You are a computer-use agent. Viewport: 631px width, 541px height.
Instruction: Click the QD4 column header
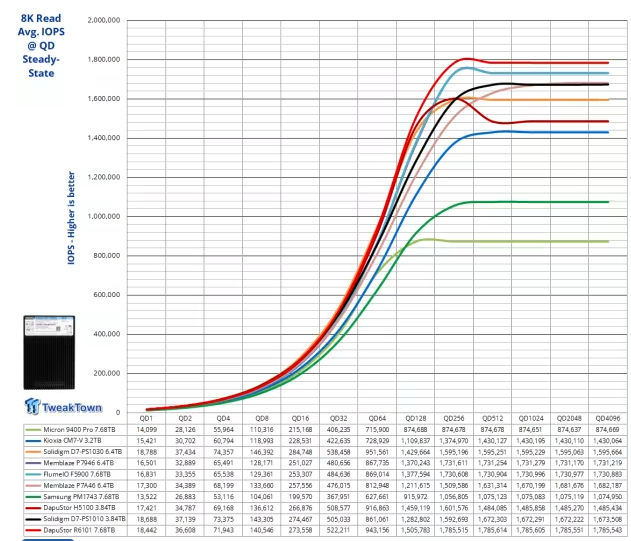(x=223, y=419)
